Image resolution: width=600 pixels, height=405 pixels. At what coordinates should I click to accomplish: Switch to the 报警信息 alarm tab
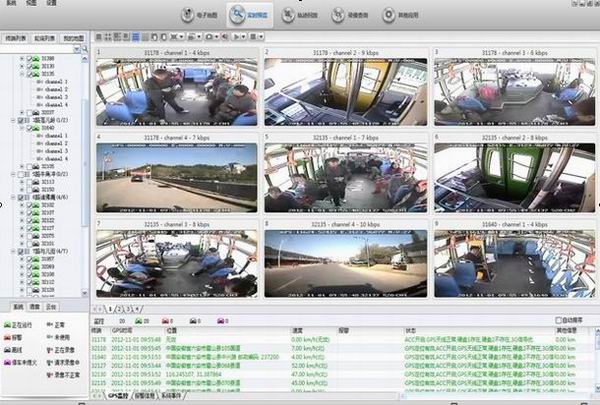point(150,396)
